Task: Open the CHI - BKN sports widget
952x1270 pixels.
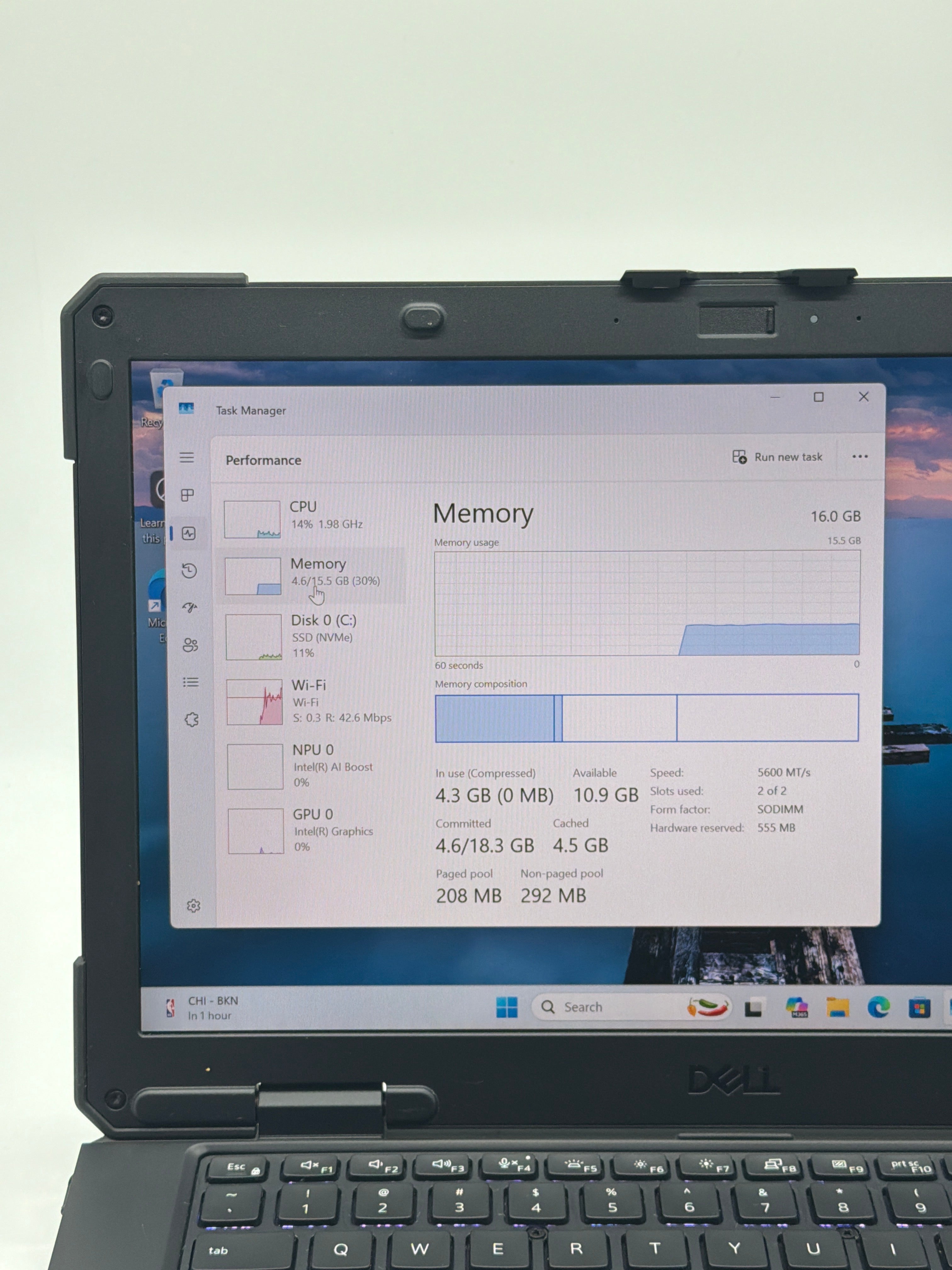Action: pos(202,1008)
